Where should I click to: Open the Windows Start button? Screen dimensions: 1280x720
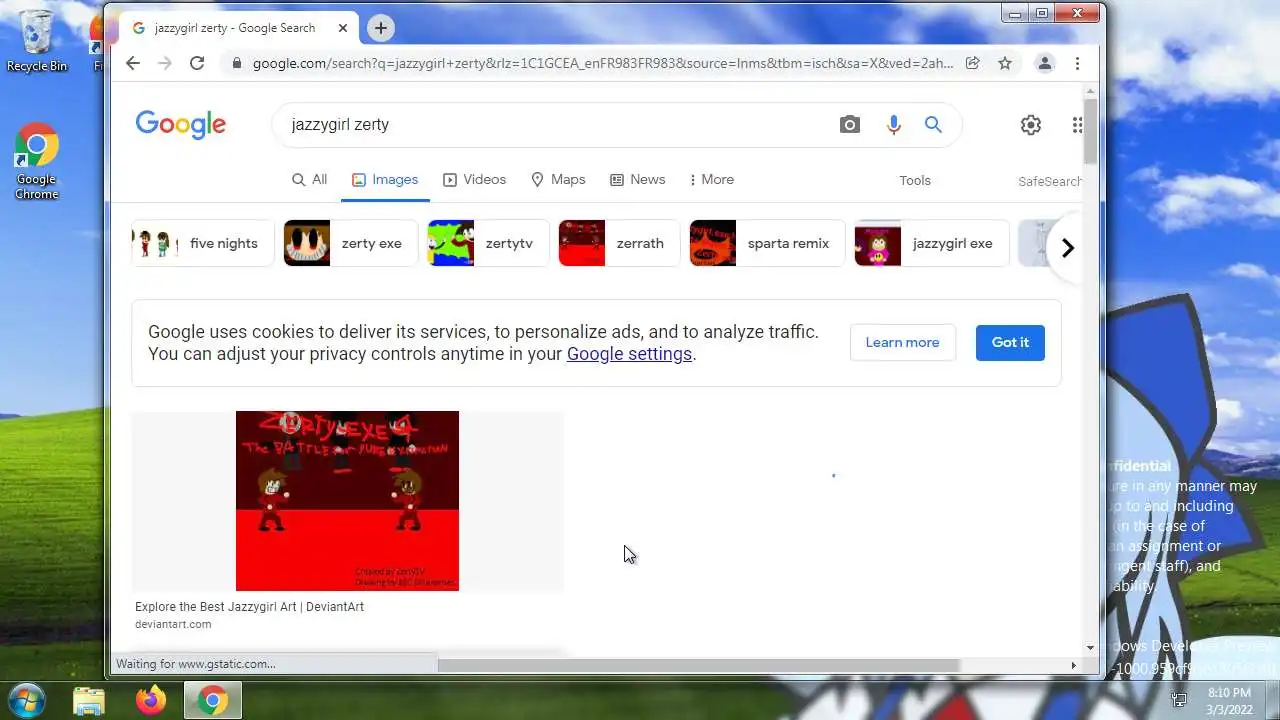(25, 699)
